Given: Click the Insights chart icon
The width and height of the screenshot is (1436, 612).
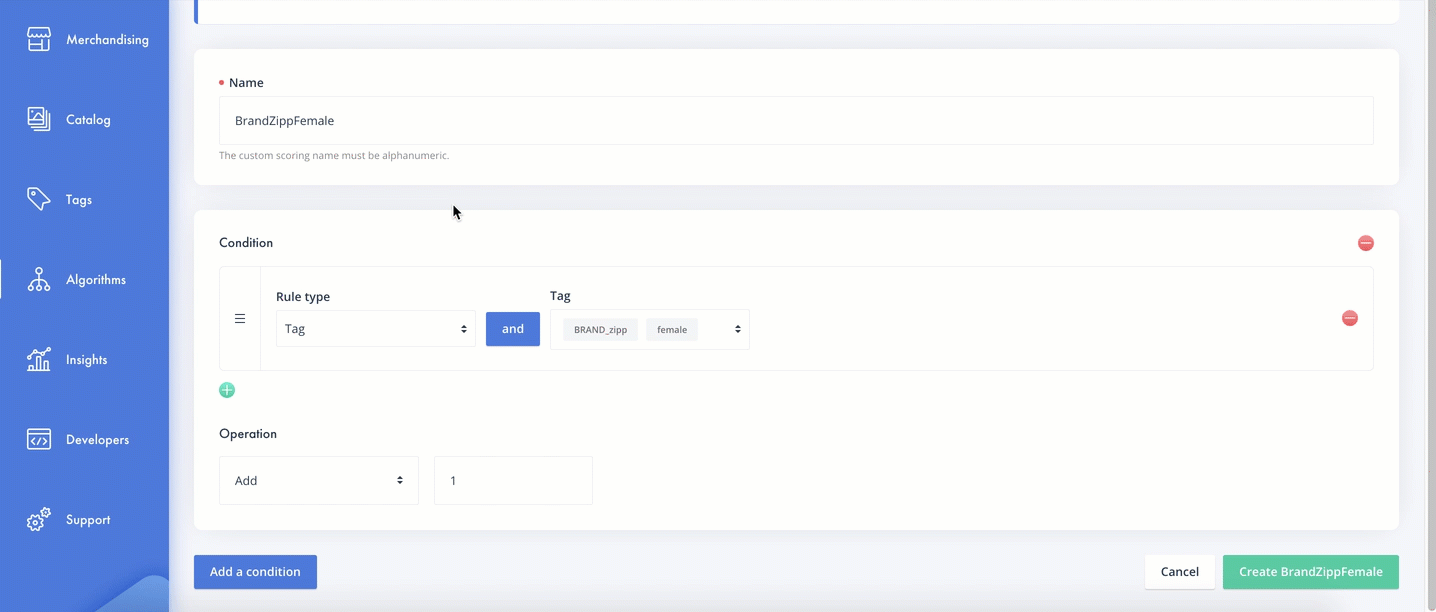Looking at the screenshot, I should pos(39,360).
